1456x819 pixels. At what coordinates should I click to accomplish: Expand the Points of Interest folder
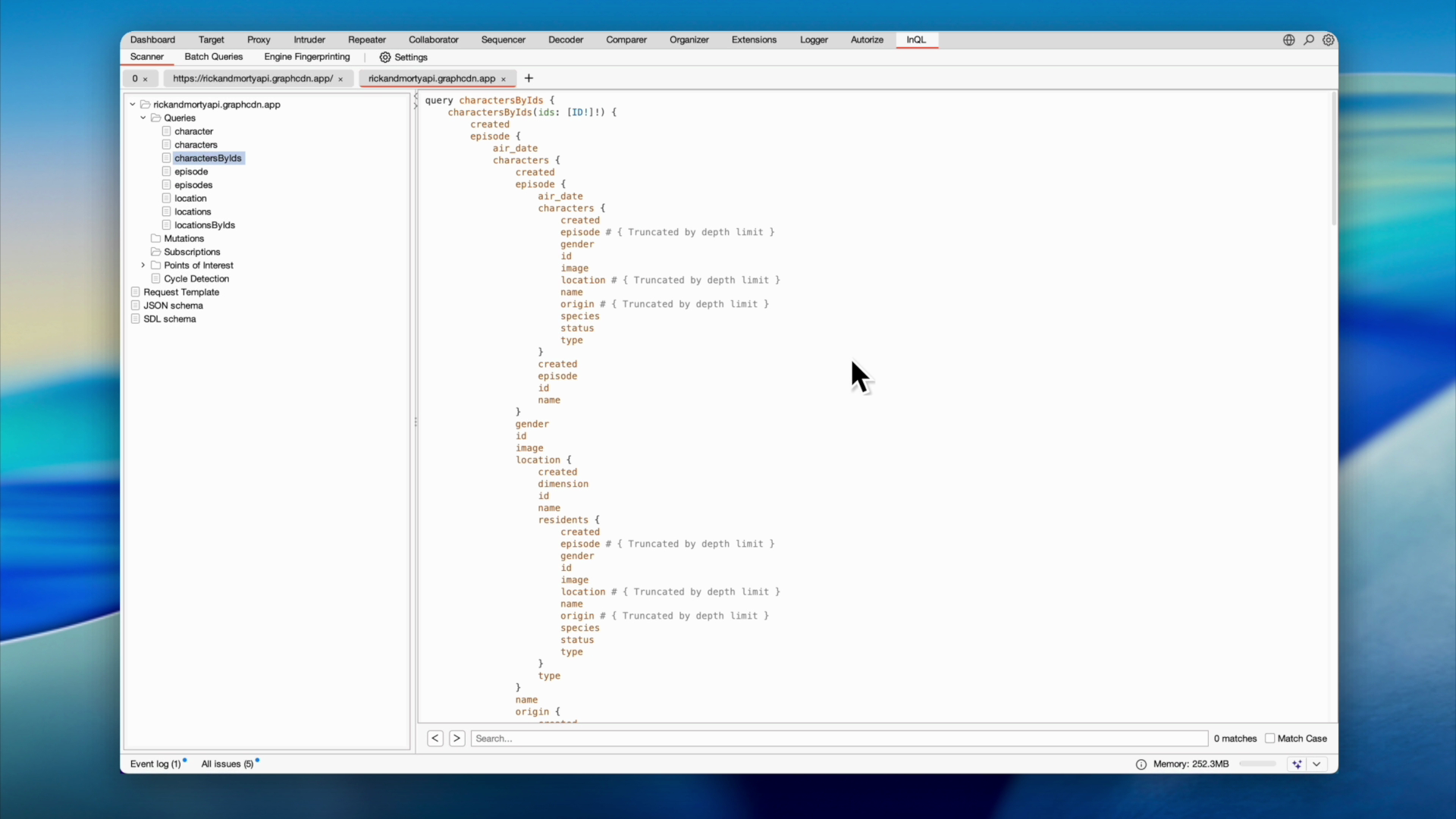click(143, 265)
